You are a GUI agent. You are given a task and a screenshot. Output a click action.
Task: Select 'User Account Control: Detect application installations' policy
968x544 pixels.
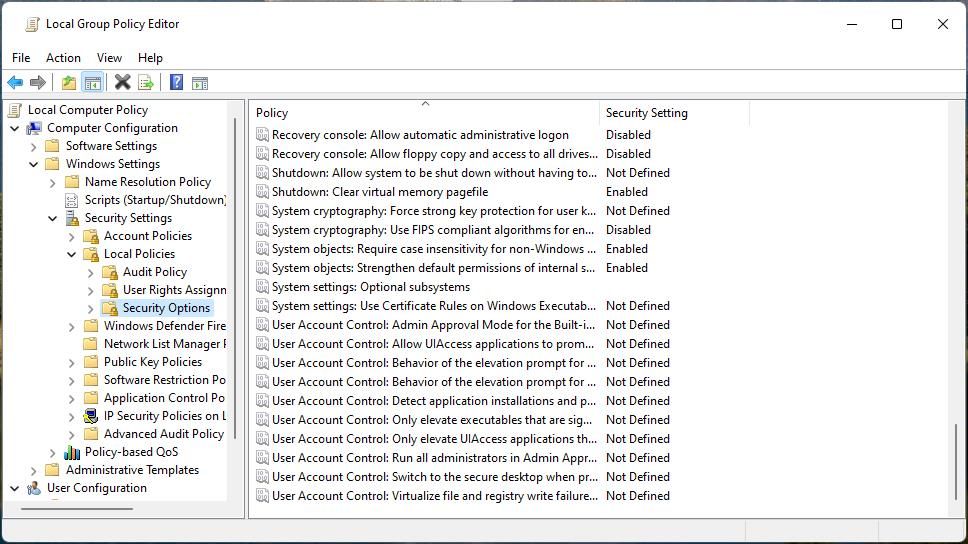pyautogui.click(x=433, y=401)
